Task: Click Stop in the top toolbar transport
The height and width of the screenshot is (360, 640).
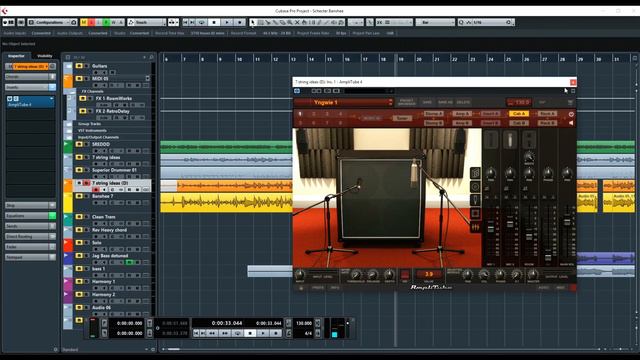Action: tap(214, 22)
